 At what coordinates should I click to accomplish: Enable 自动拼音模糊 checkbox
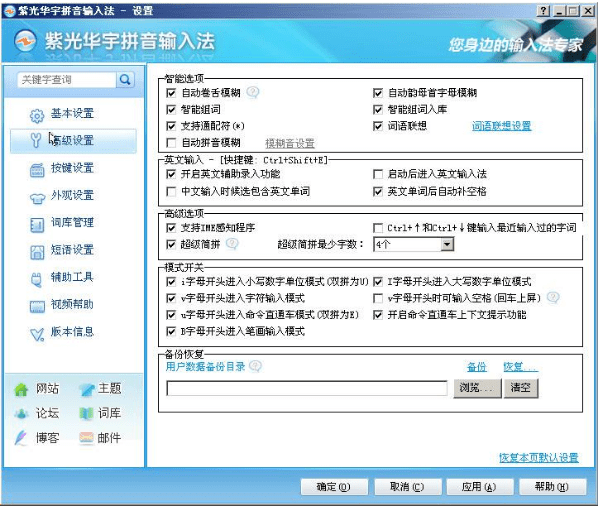[x=171, y=143]
